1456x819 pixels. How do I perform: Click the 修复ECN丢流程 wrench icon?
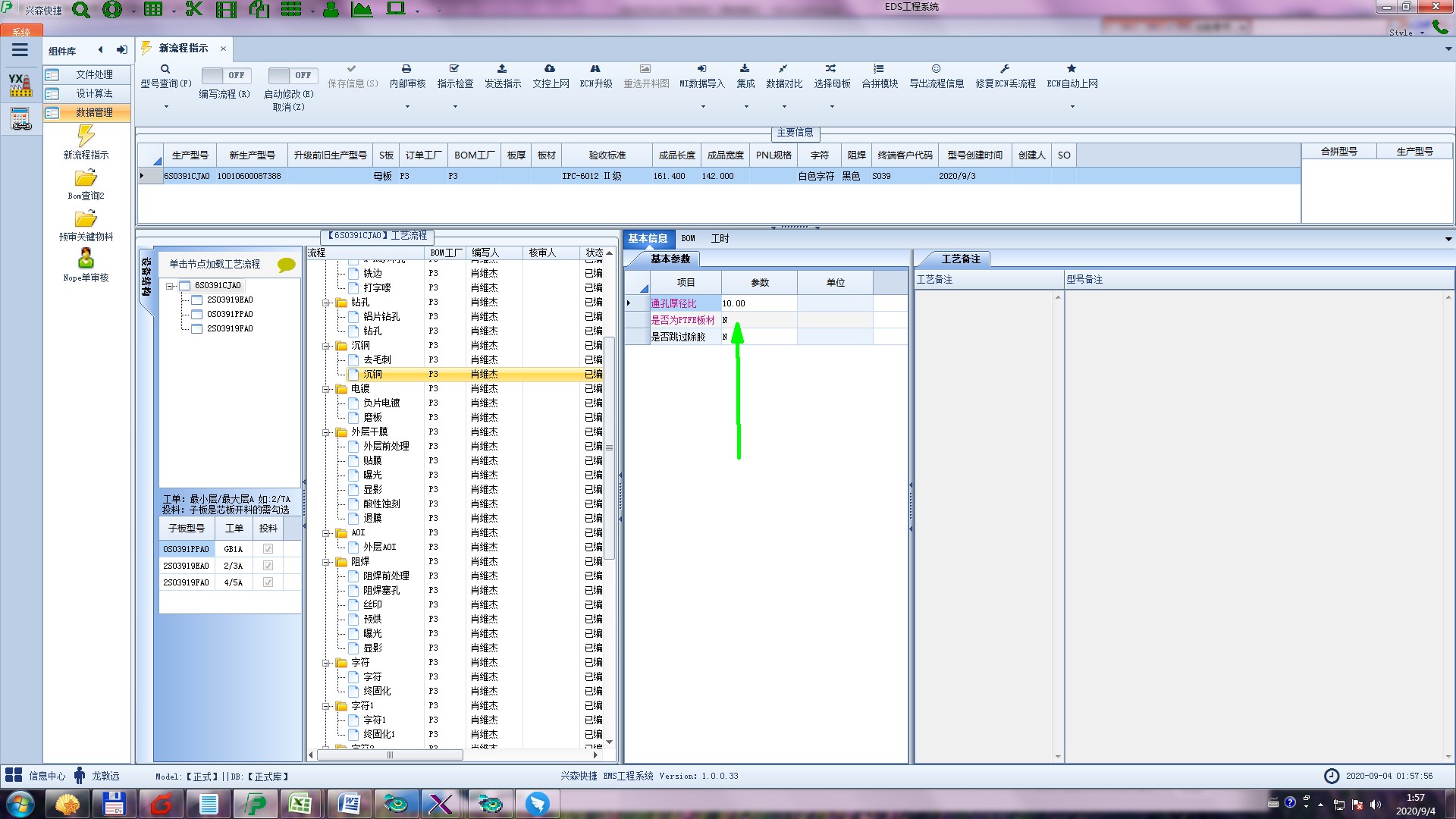1005,69
